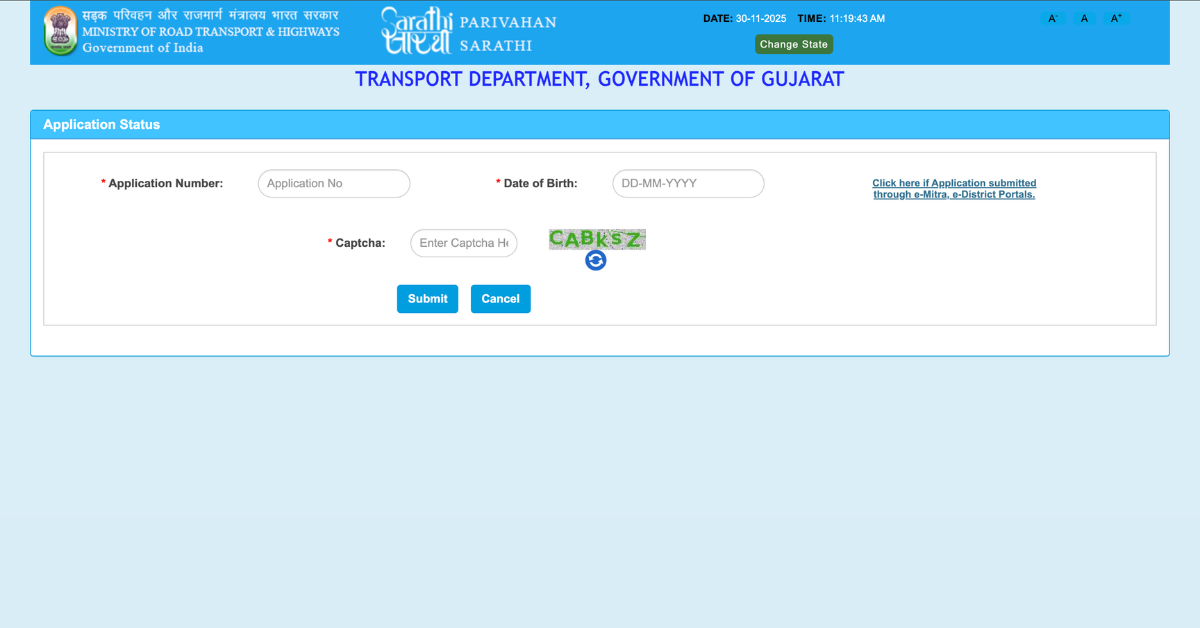Click the Government of India emblem
The image size is (1200, 628).
click(x=60, y=31)
